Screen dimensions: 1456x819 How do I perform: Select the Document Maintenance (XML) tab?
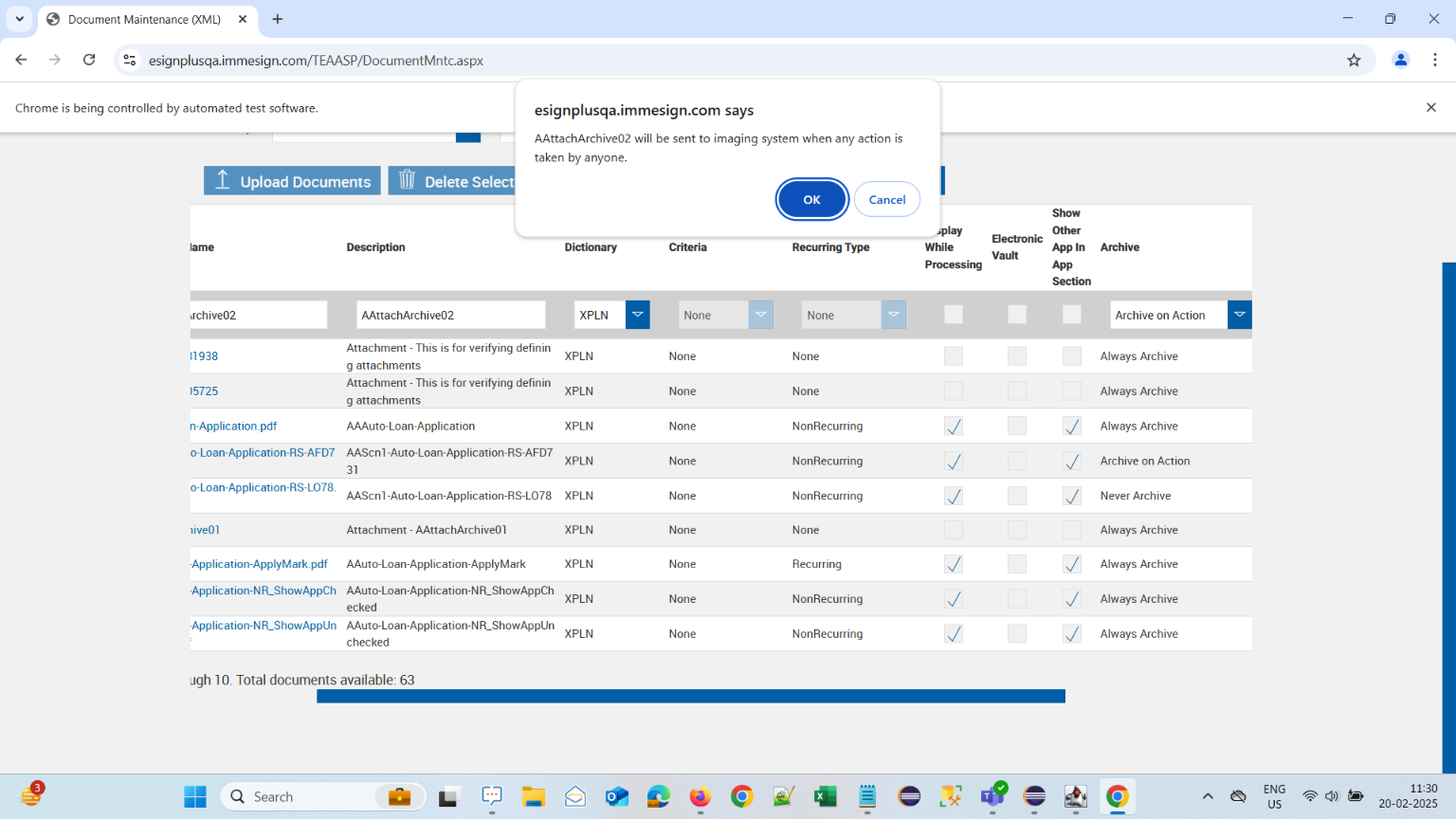[144, 19]
